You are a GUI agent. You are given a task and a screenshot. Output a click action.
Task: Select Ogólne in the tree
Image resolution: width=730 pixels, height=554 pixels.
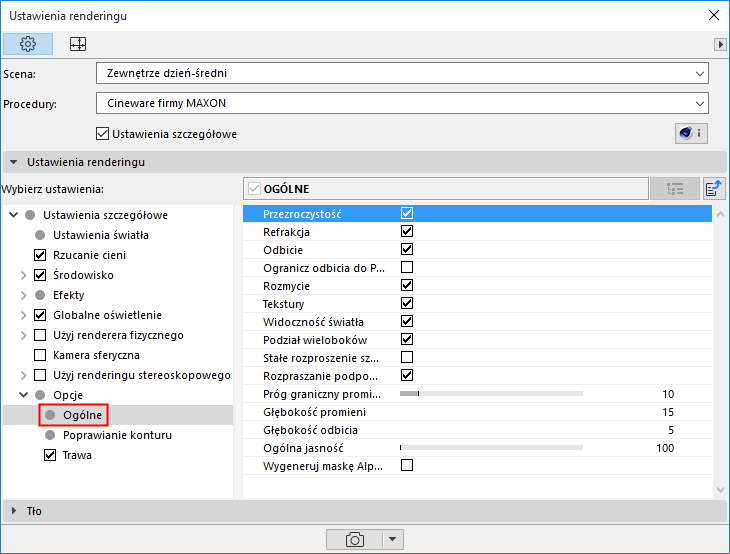82,415
